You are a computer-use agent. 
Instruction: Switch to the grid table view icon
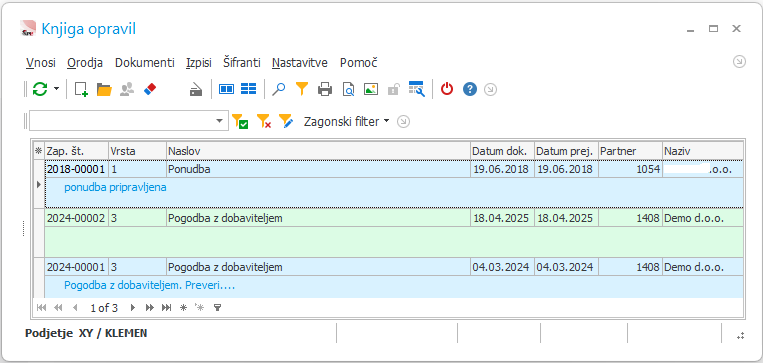click(249, 89)
